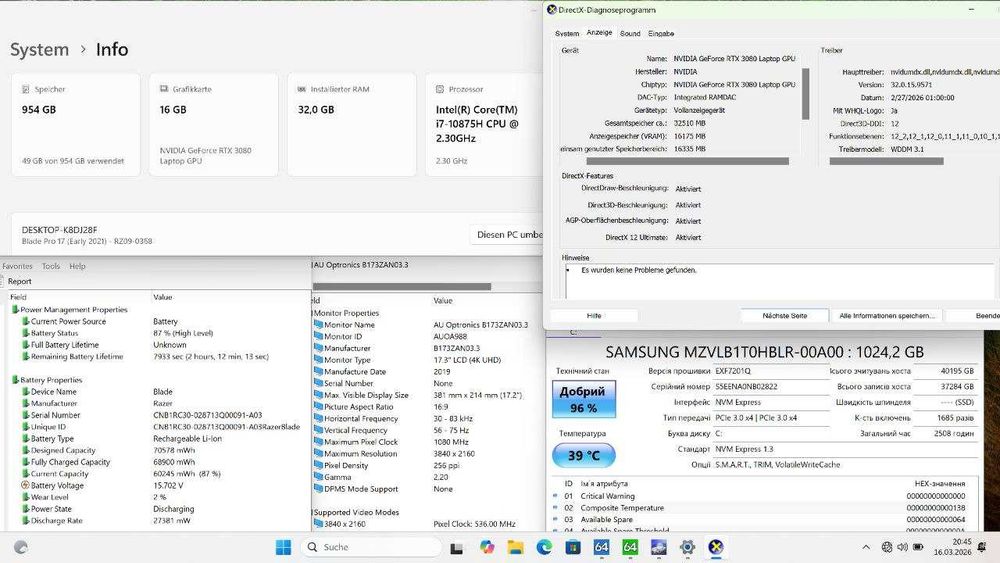The image size is (1000, 563).
Task: Click the 20:45 clock and date
Action: (x=953, y=546)
